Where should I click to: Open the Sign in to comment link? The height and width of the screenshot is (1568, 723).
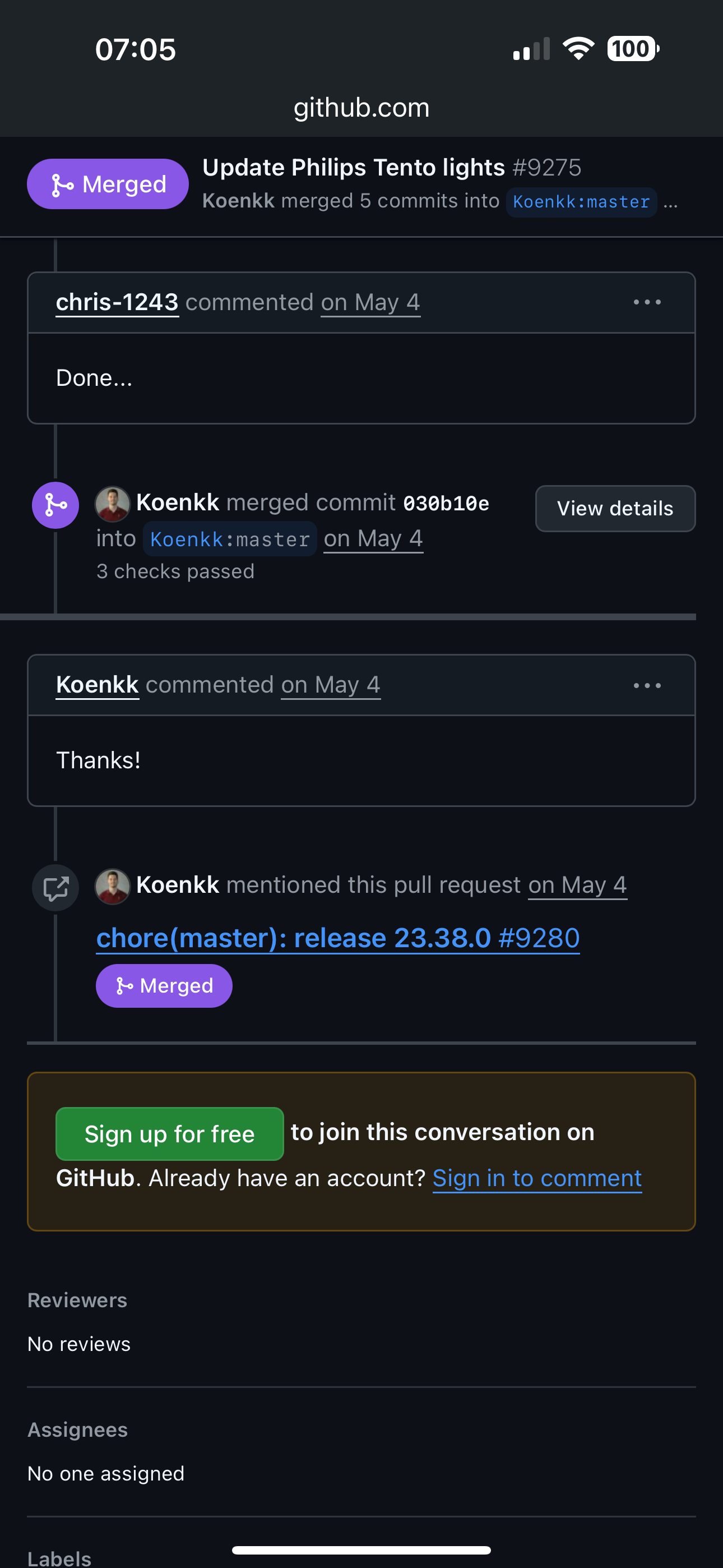pyautogui.click(x=537, y=1178)
